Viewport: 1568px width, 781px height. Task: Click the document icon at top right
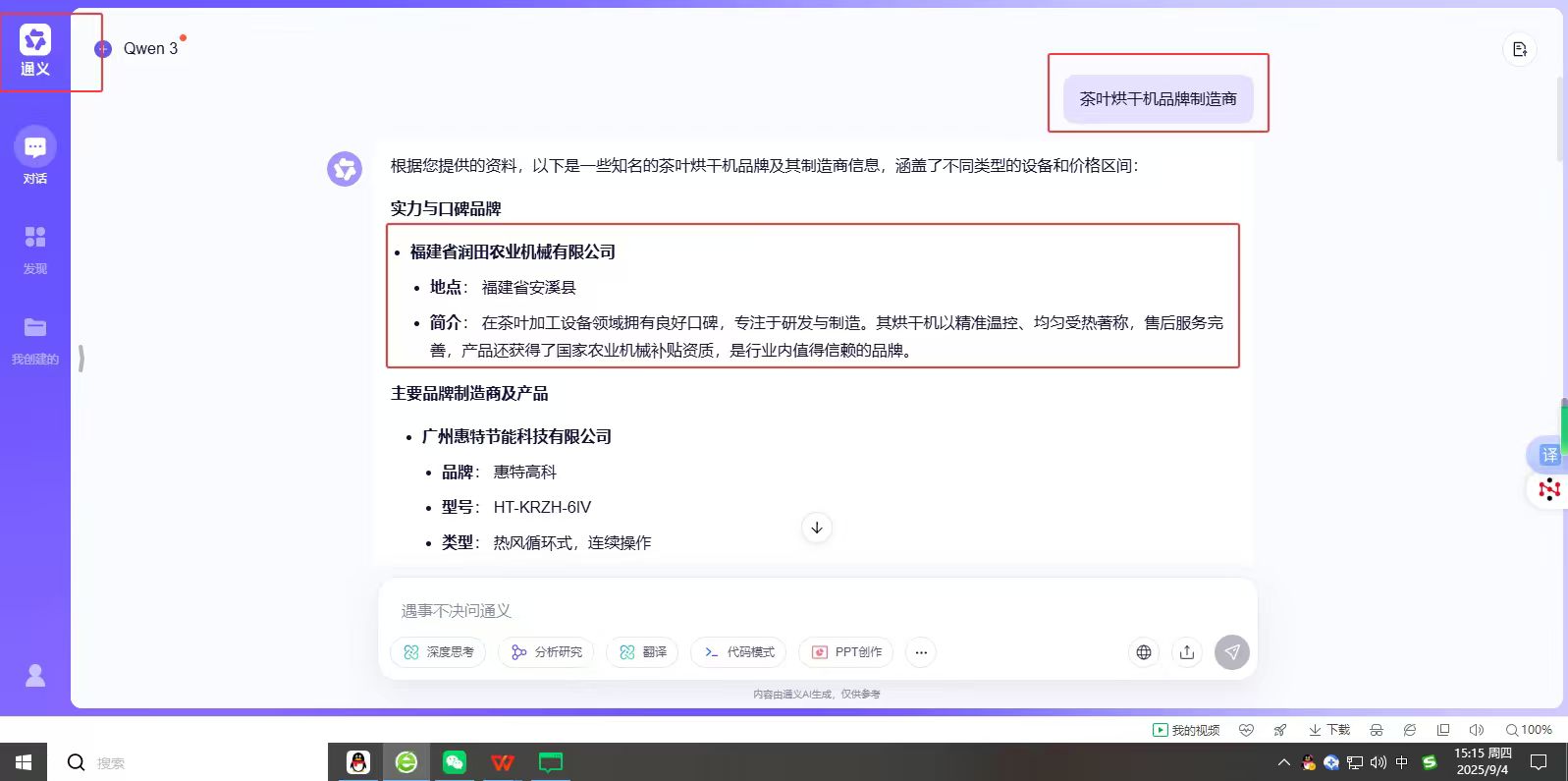tap(1520, 50)
